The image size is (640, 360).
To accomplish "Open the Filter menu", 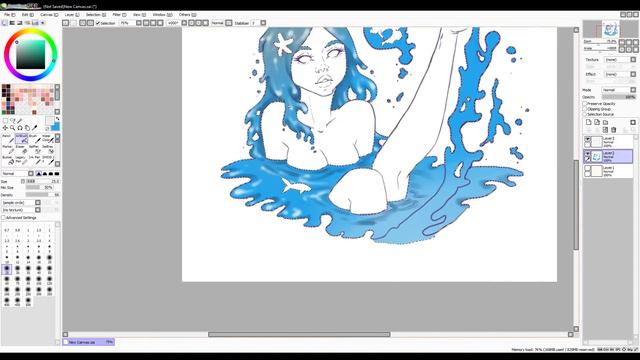I will (119, 15).
